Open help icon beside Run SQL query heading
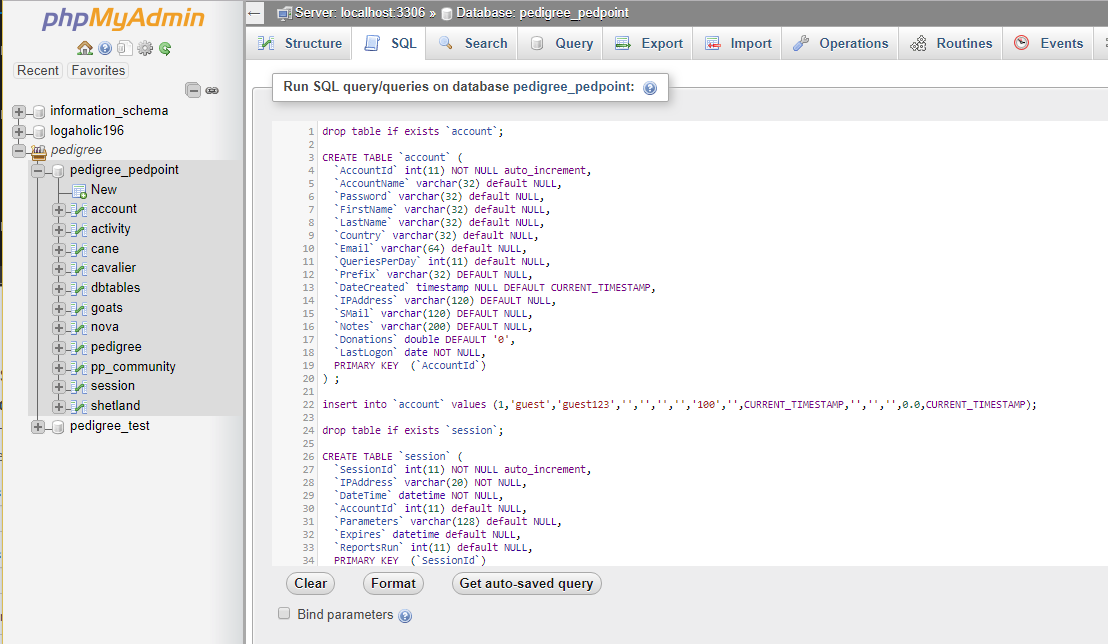Image resolution: width=1108 pixels, height=644 pixels. point(650,88)
